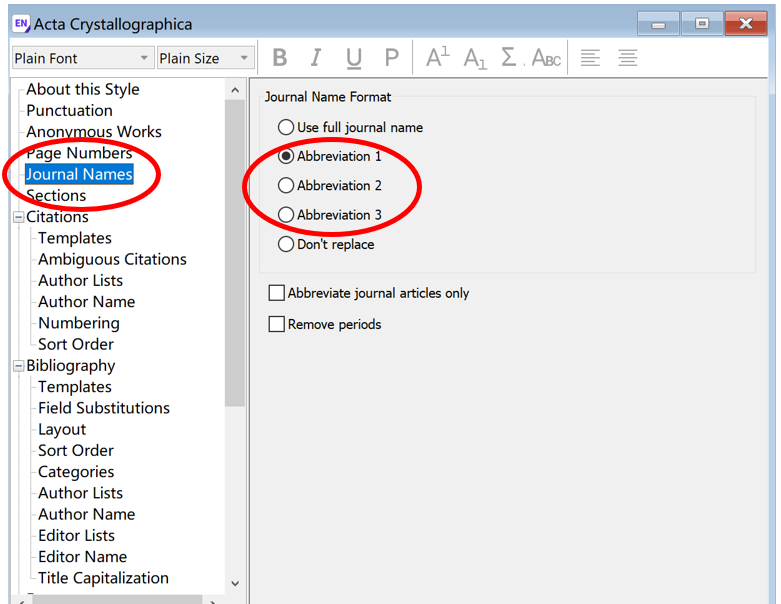Click the EndNote icon in title bar
Viewport: 781px width, 604px height.
(x=21, y=23)
